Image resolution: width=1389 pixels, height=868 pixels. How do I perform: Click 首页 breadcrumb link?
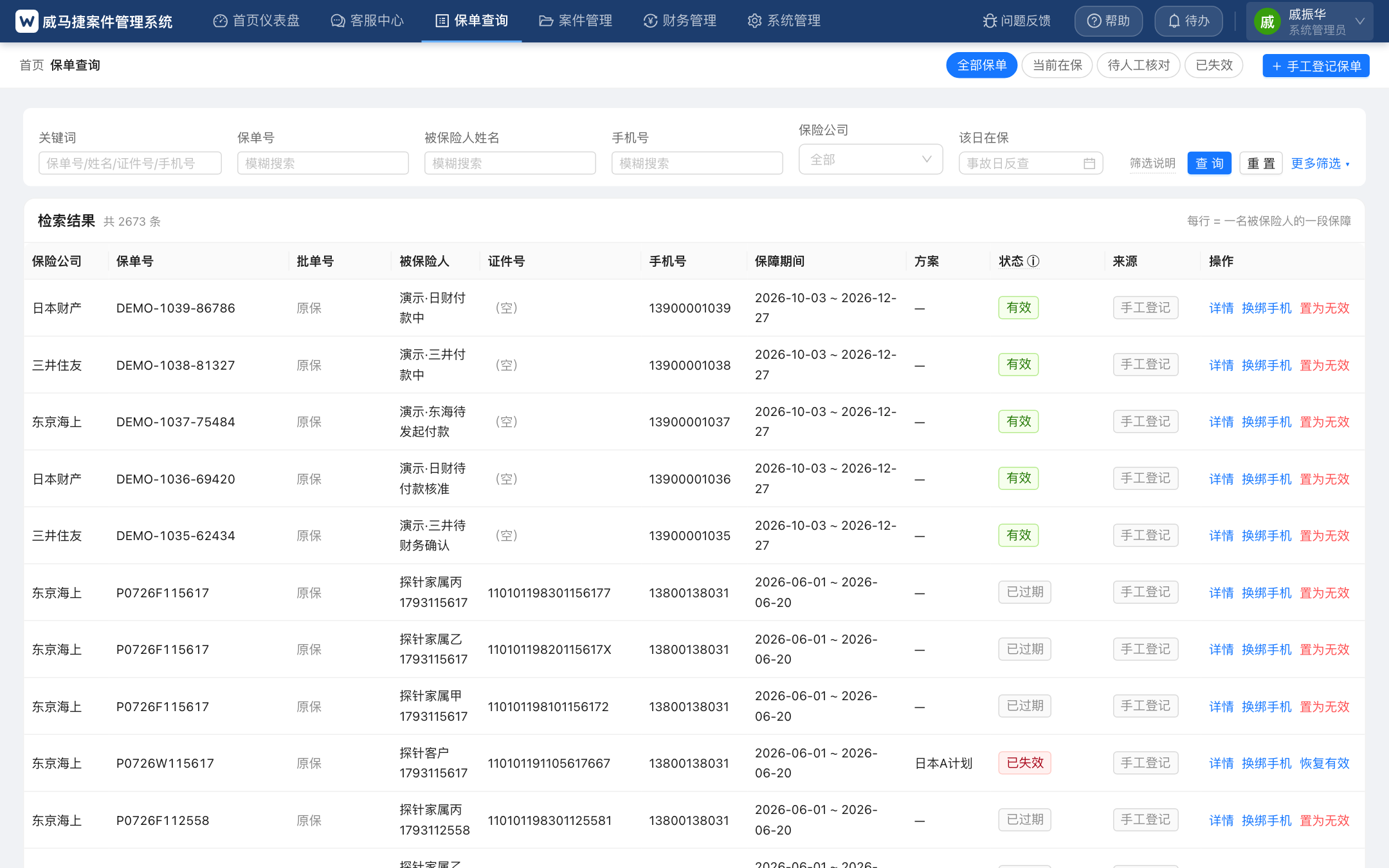32,65
